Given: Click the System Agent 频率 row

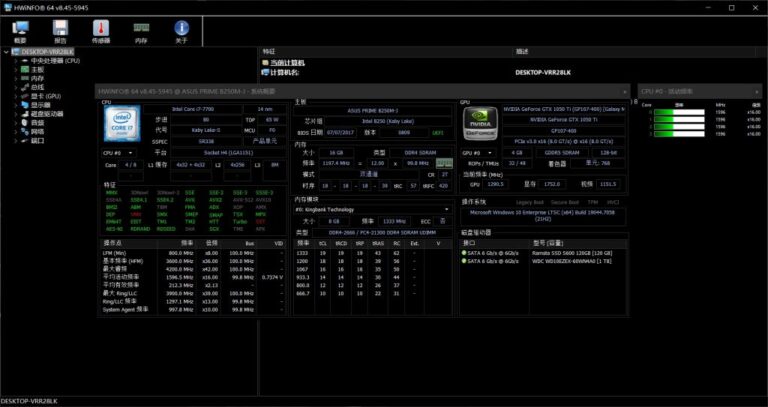Looking at the screenshot, I should [192, 310].
